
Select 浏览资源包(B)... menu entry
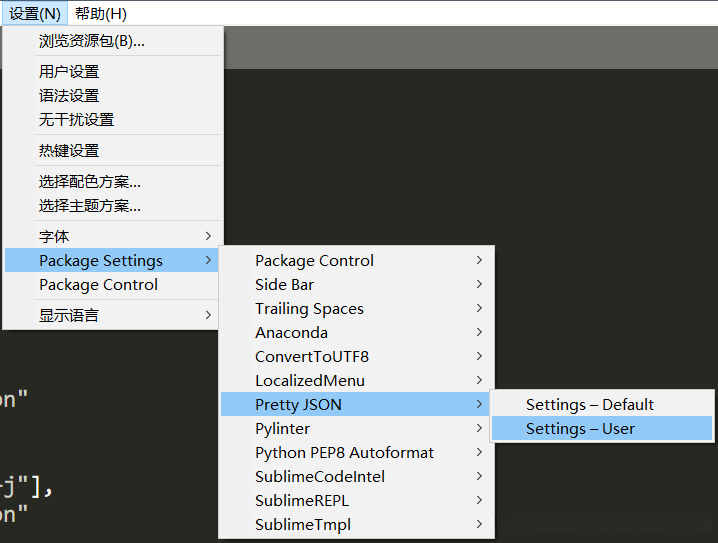click(x=92, y=41)
